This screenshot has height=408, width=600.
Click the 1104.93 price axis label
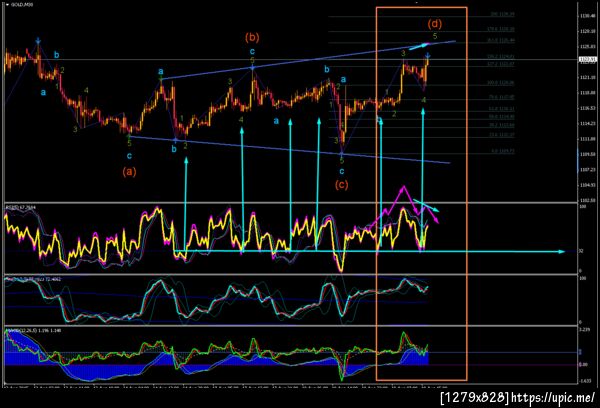[587, 185]
